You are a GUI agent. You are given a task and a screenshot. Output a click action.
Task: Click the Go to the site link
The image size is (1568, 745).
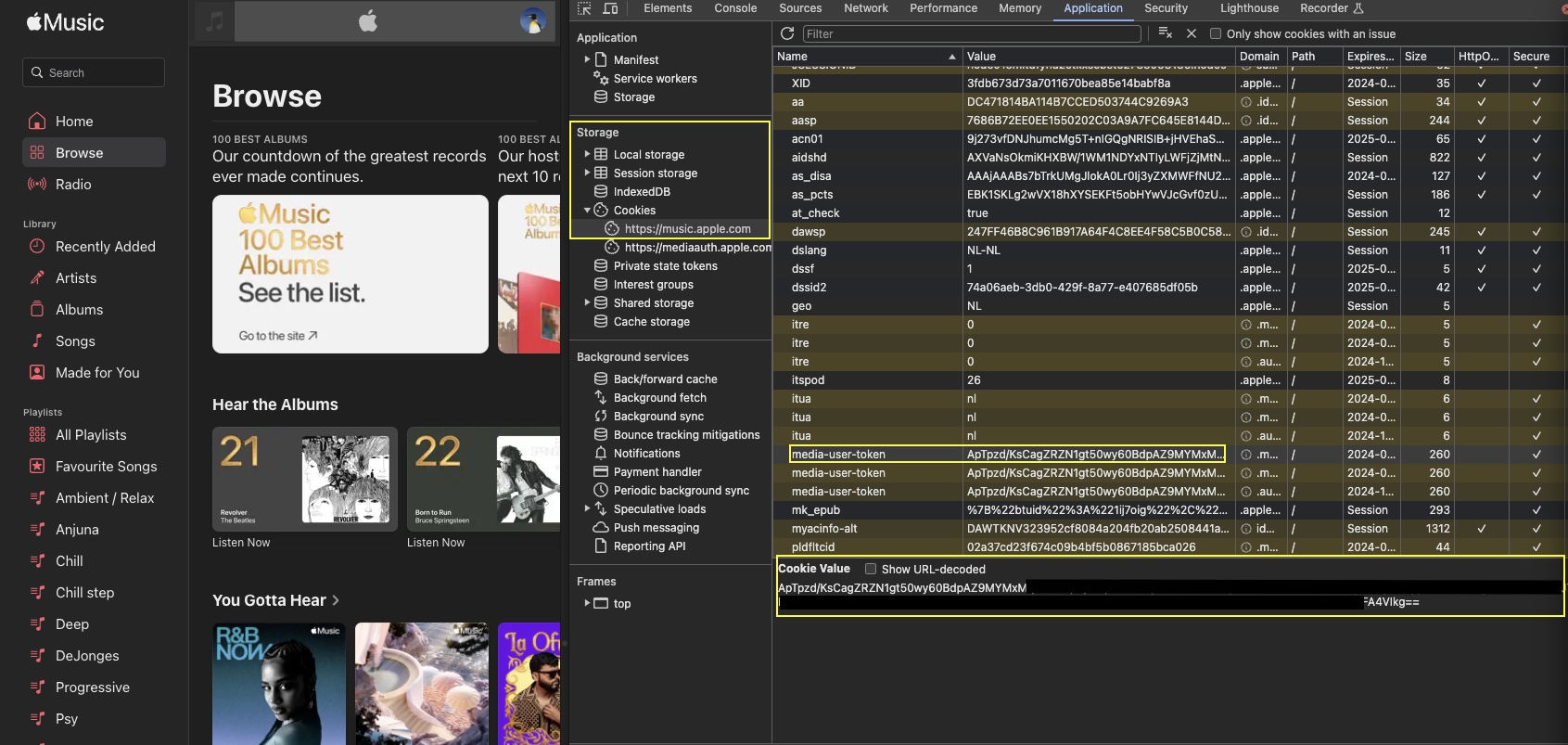(277, 336)
